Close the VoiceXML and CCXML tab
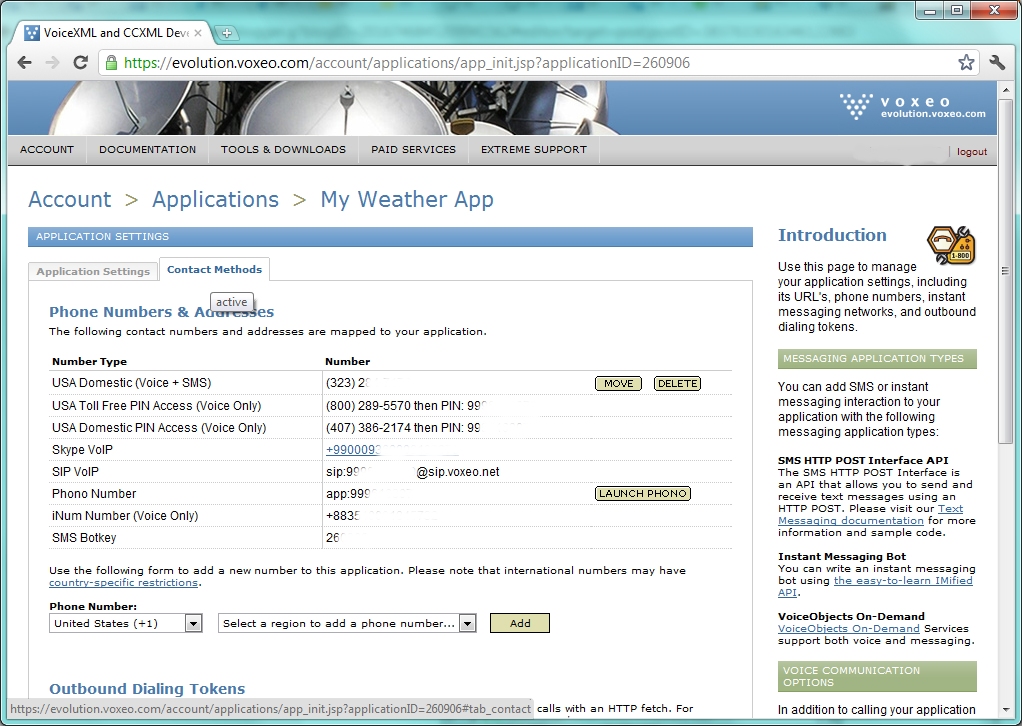Screen dimensions: 1022x726 point(198,33)
